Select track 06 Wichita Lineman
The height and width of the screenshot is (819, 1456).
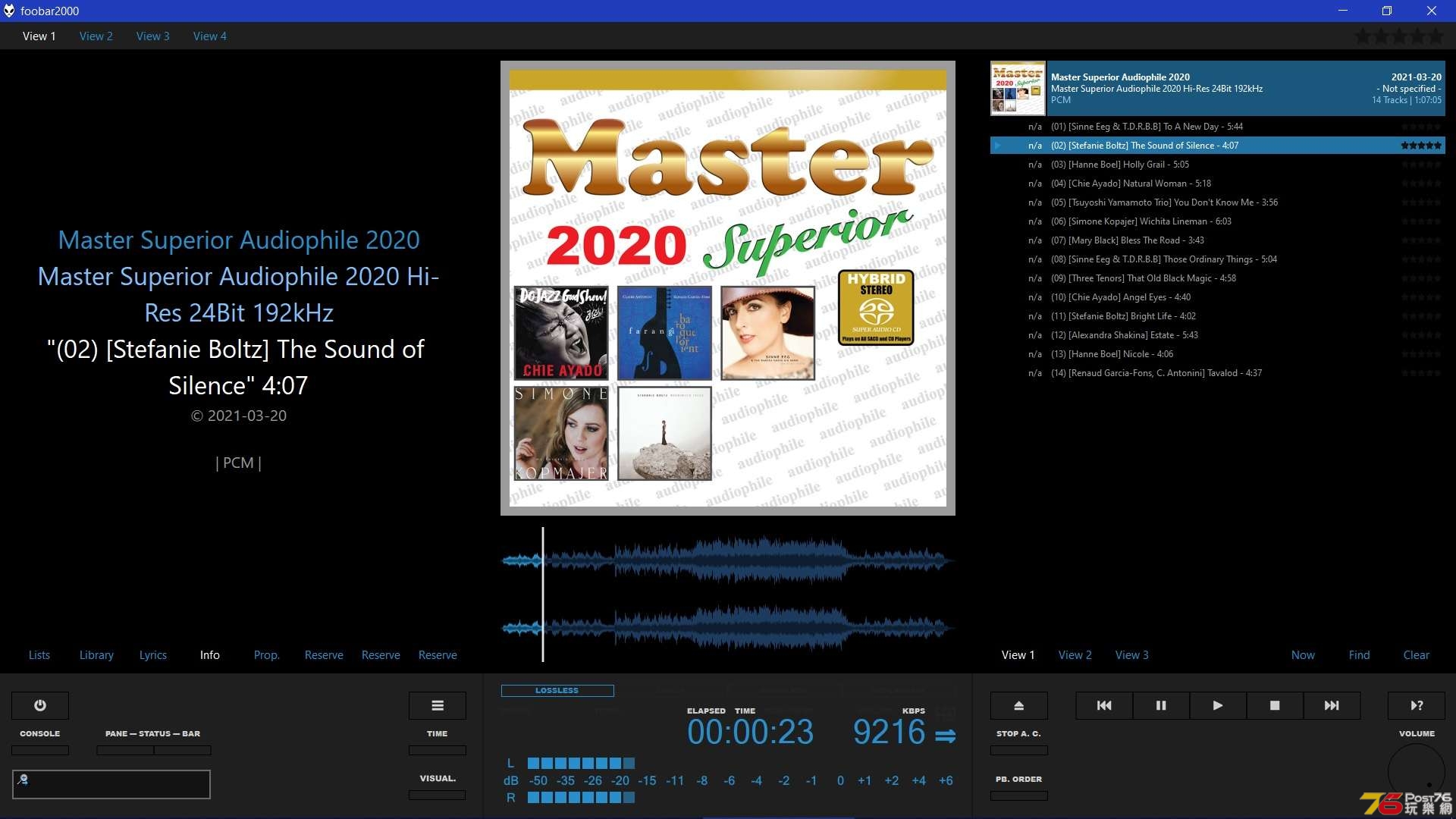1218,221
